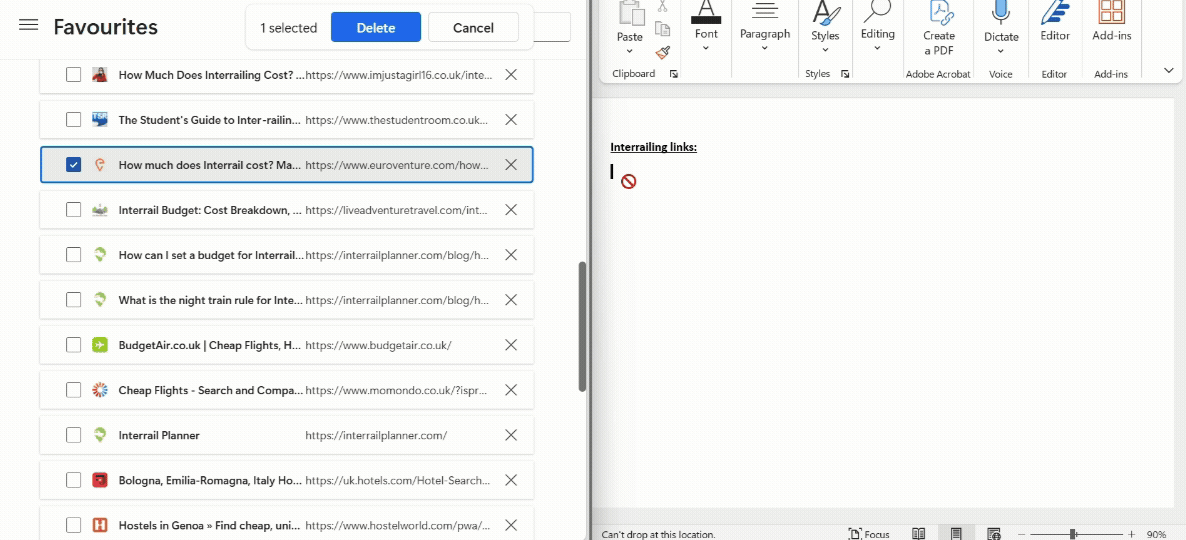Expand the Dictate dropdown arrow
Screen dimensions: 1186x540
[x=1001, y=51]
